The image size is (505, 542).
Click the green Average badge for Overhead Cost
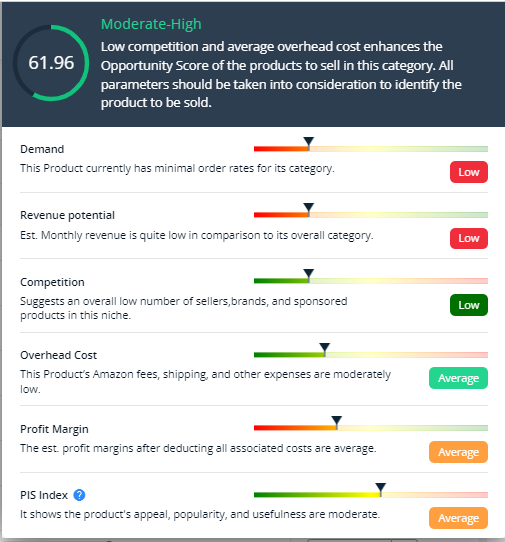458,378
